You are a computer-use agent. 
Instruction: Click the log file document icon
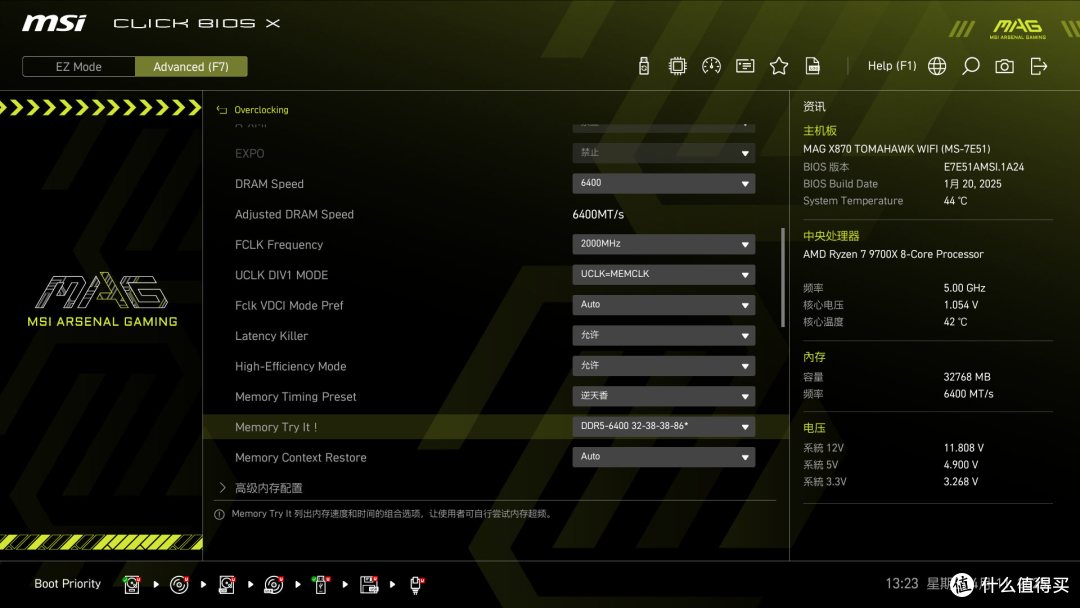click(813, 66)
